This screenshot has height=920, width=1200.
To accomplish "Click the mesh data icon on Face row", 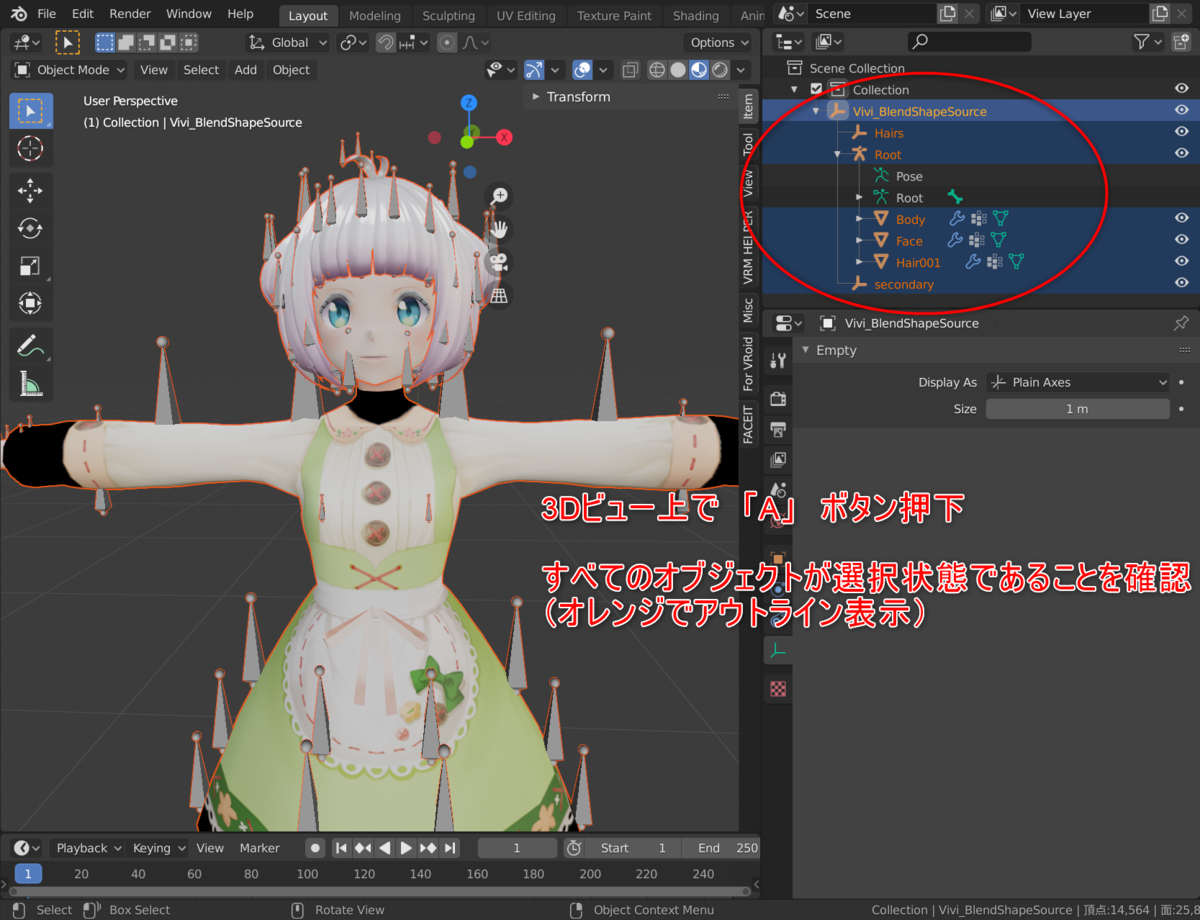I will pos(999,240).
